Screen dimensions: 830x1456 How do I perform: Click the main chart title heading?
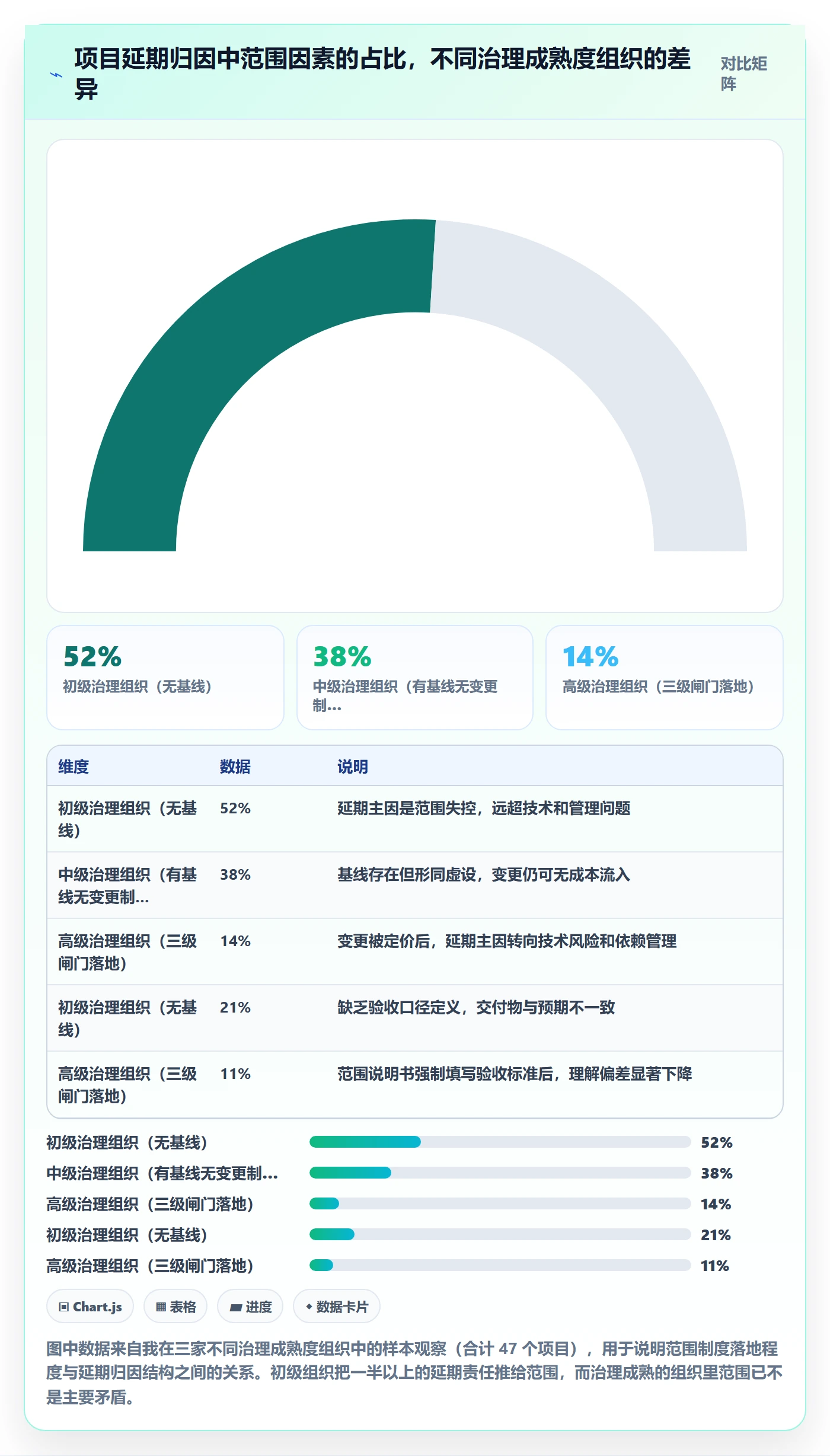382,74
